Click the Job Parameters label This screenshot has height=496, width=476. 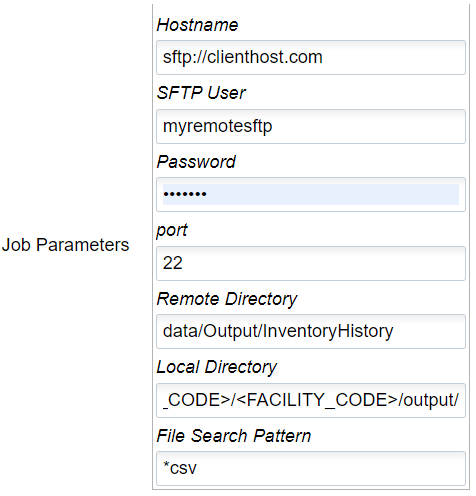pyautogui.click(x=65, y=245)
